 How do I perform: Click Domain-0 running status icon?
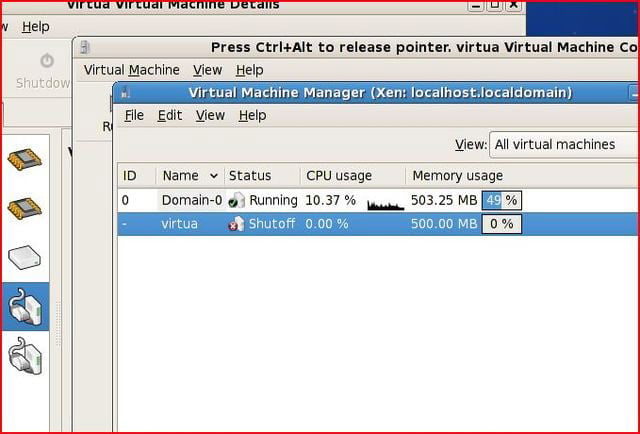pyautogui.click(x=236, y=200)
